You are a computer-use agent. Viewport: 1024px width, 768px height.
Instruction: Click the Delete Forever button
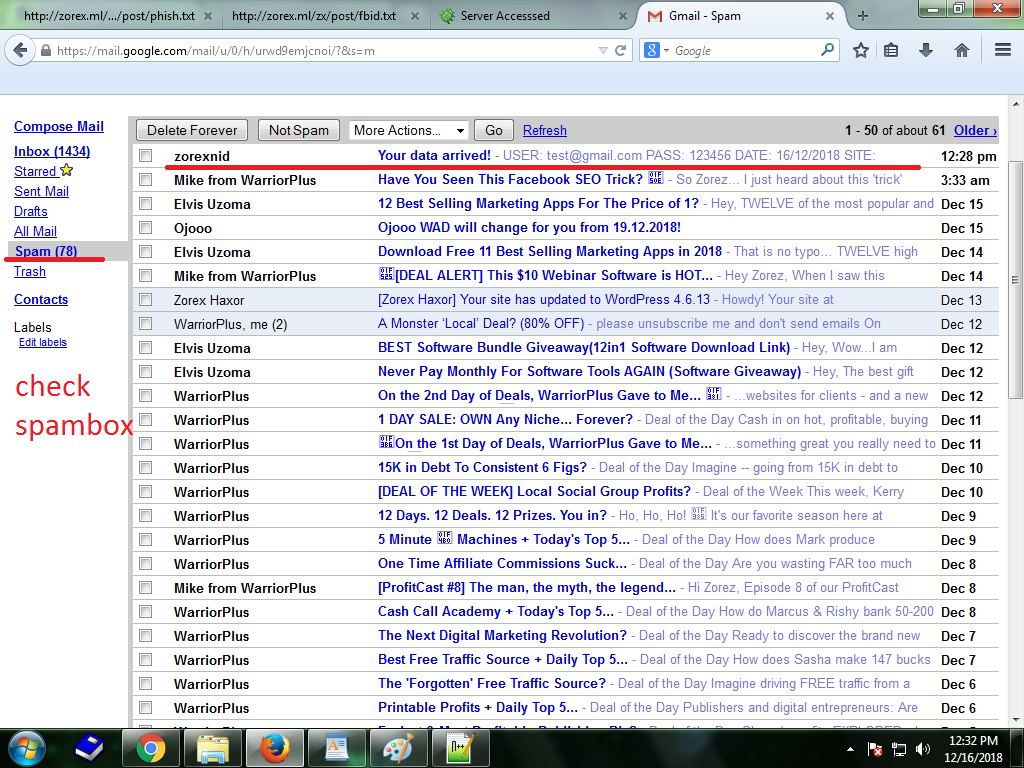click(x=192, y=130)
